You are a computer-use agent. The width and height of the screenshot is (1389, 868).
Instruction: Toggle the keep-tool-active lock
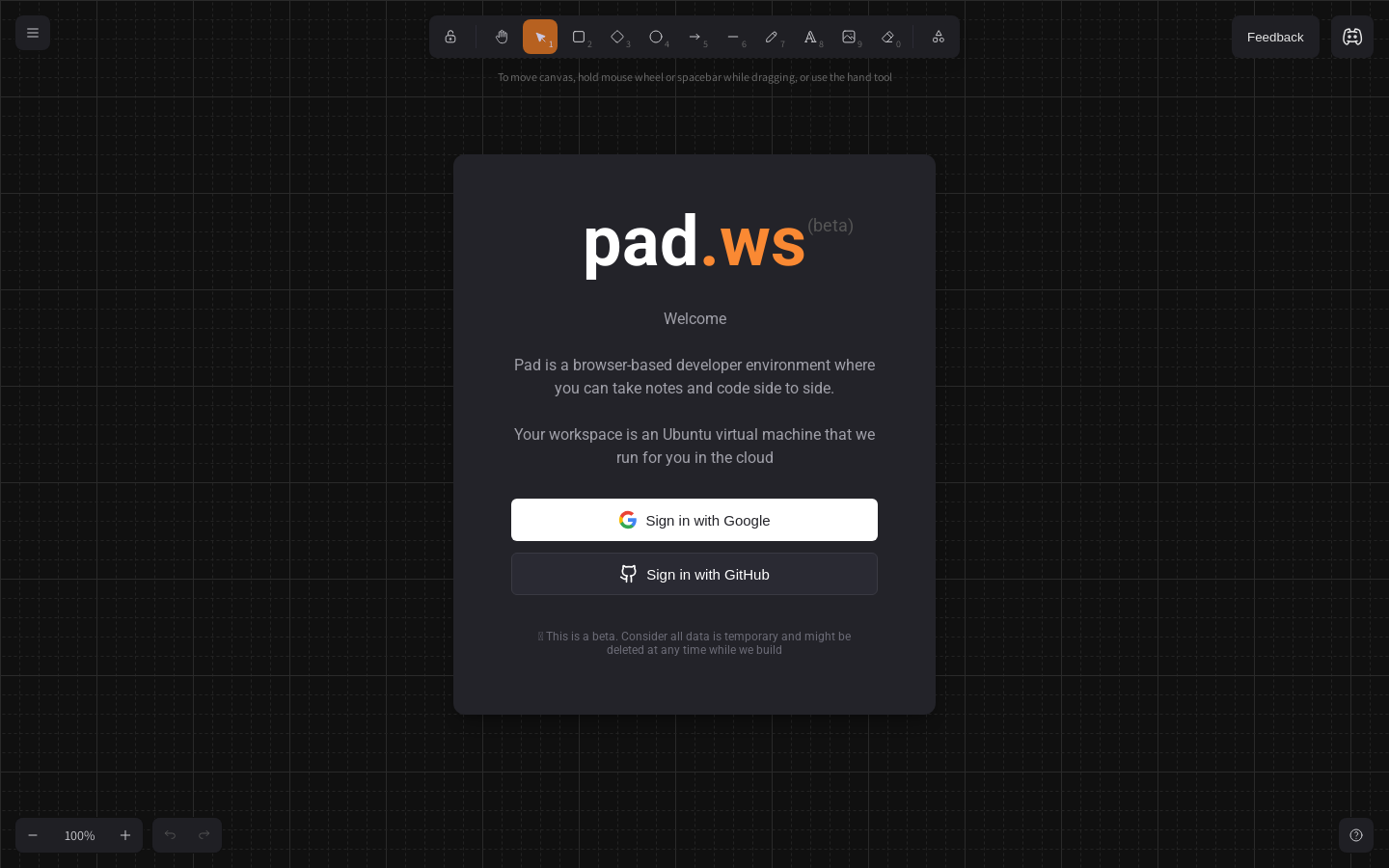[x=450, y=37]
